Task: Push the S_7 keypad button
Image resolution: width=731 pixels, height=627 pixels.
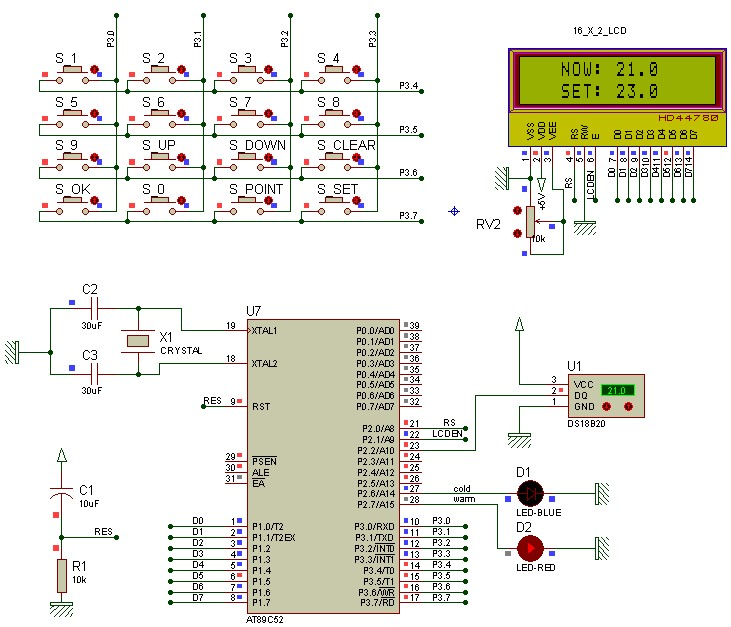Action: (x=247, y=114)
